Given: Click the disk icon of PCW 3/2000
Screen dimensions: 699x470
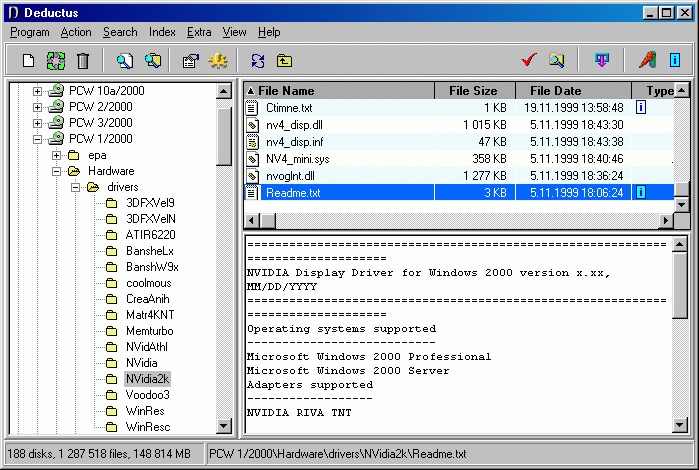Looking at the screenshot, I should (x=56, y=123).
